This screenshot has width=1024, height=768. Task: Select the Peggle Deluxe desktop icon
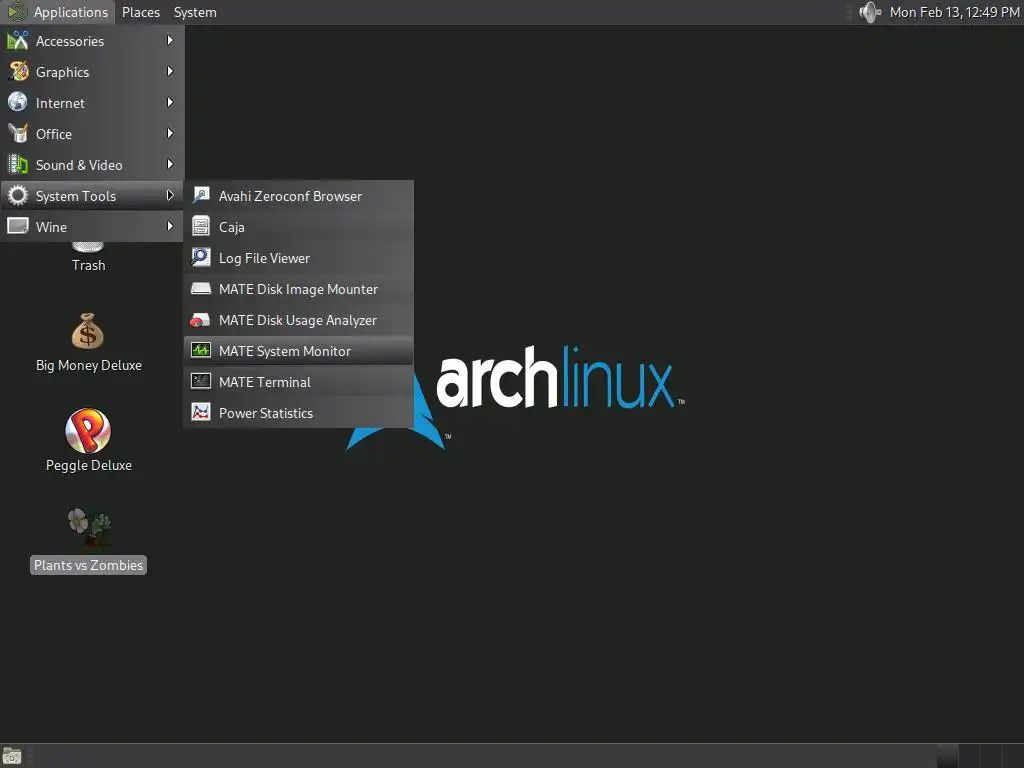coord(88,430)
